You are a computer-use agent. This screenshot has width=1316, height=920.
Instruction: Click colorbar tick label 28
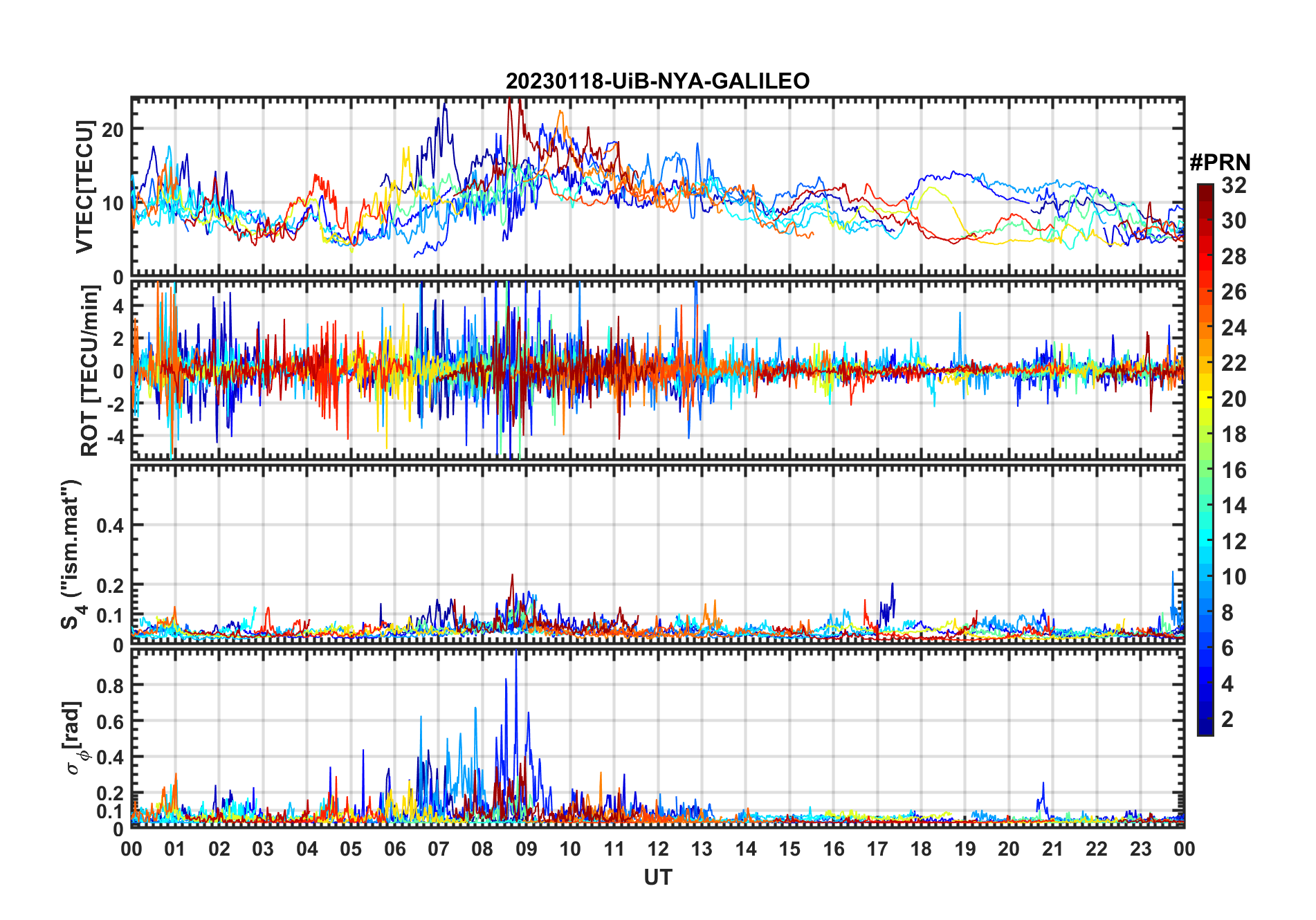[1234, 257]
